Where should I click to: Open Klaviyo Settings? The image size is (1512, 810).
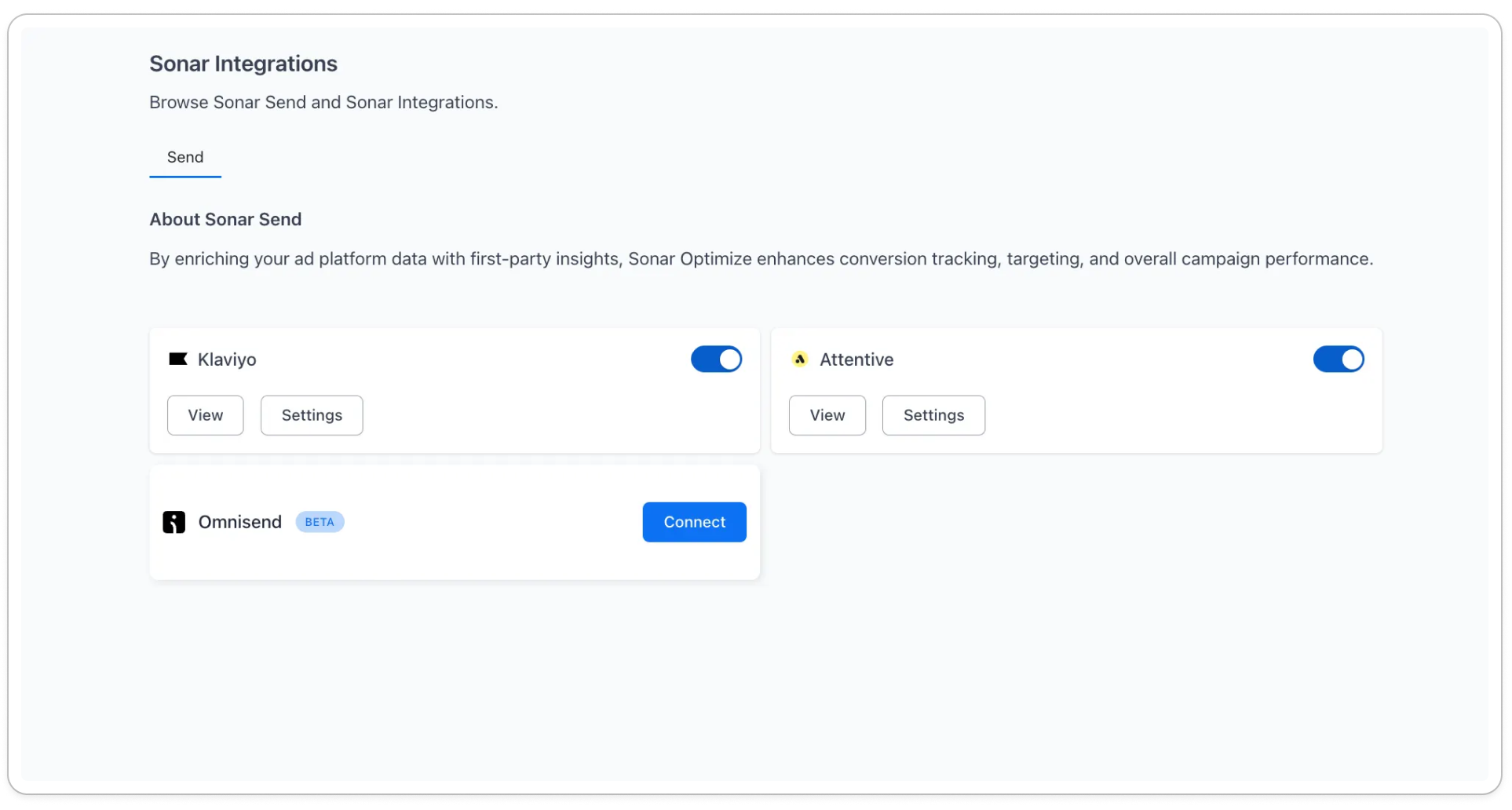coord(312,415)
